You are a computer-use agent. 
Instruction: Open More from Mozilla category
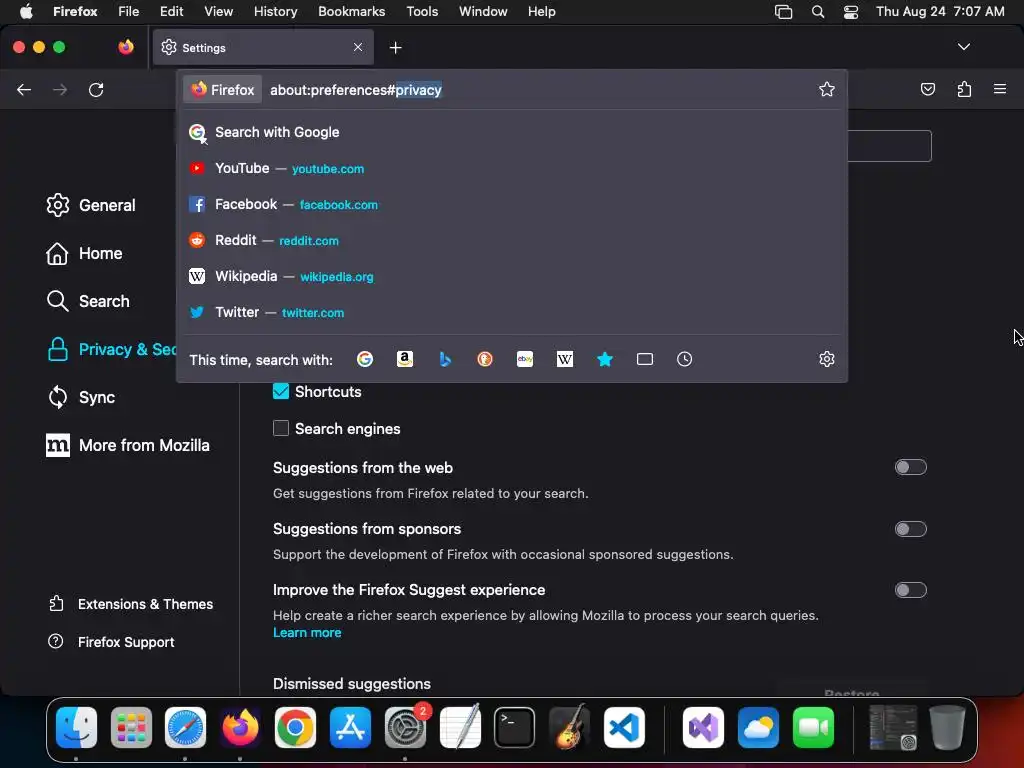pyautogui.click(x=128, y=445)
